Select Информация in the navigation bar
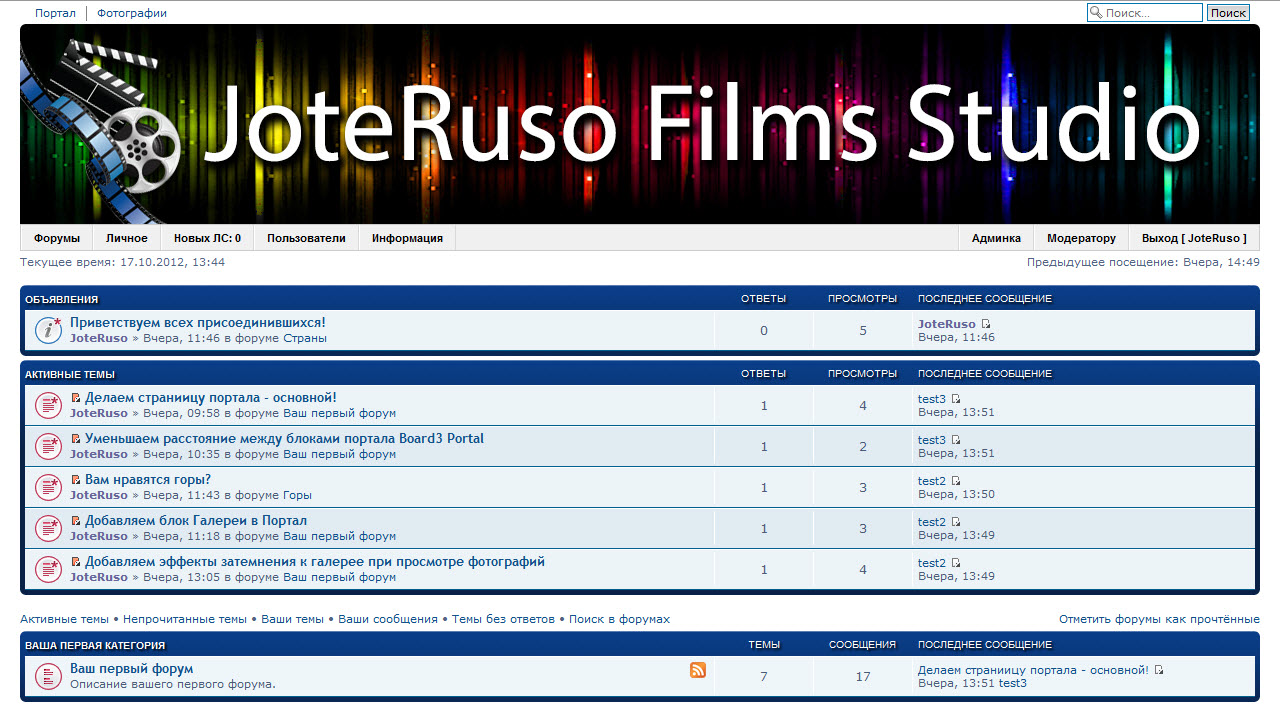 click(407, 238)
